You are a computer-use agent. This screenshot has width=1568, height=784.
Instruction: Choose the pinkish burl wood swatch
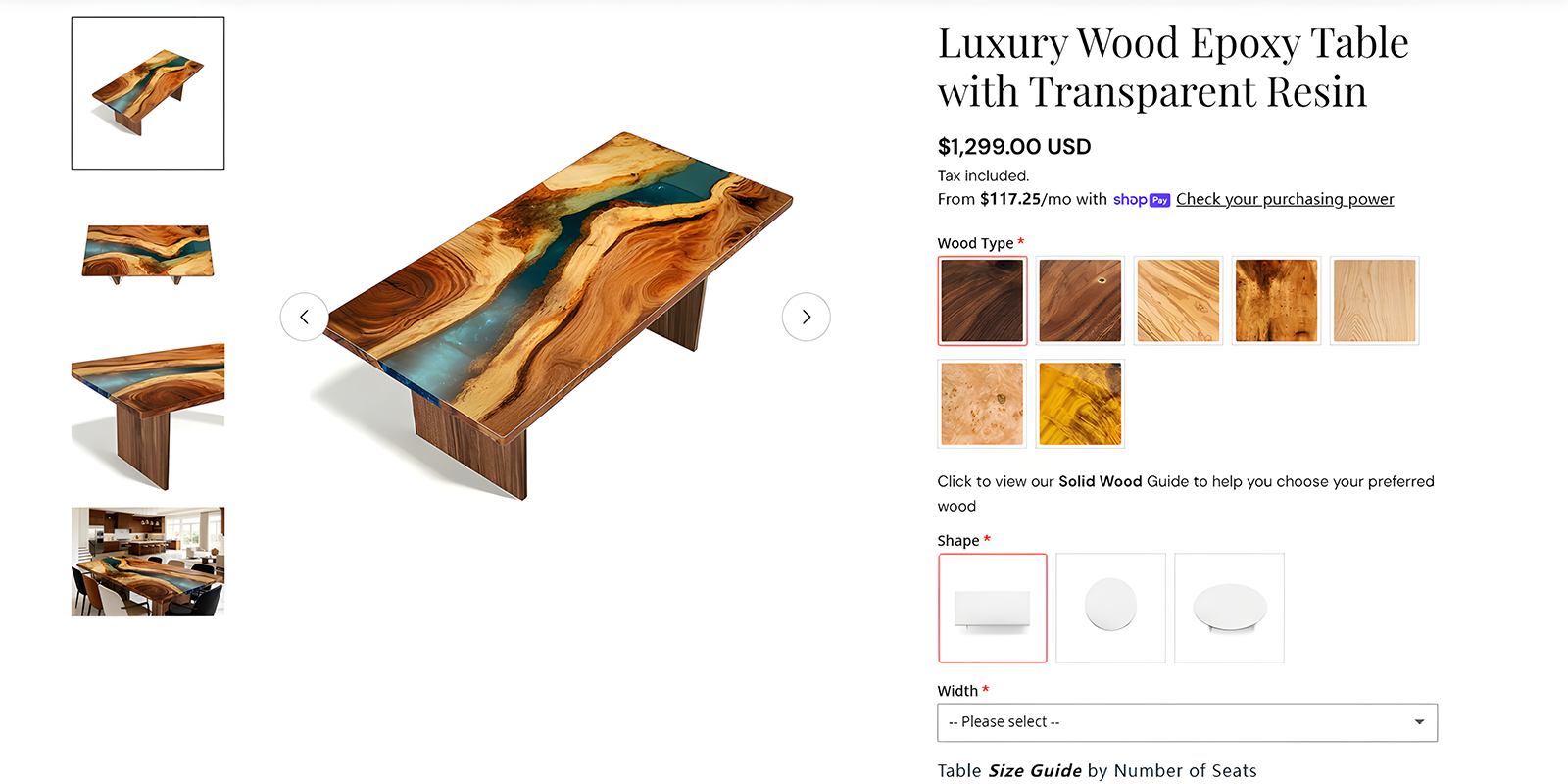(x=982, y=404)
